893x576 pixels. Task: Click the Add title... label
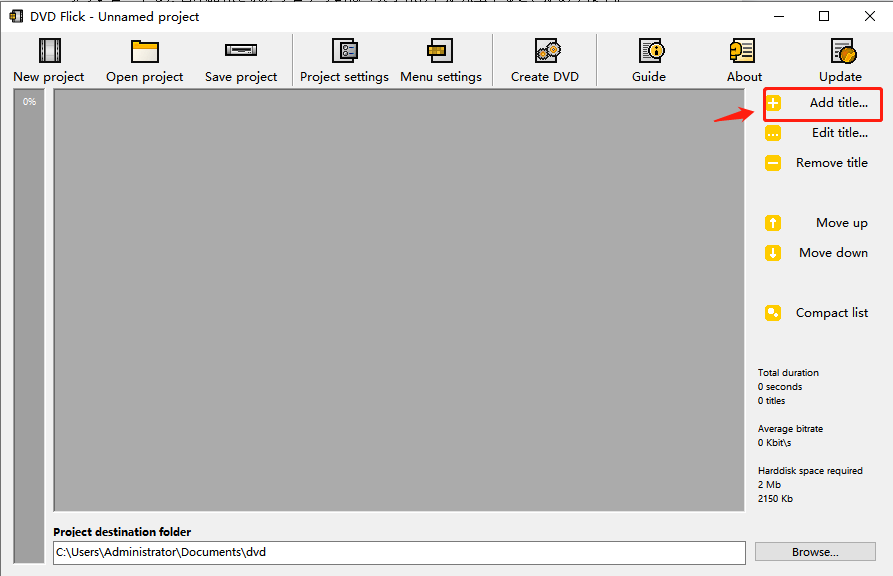tap(839, 103)
